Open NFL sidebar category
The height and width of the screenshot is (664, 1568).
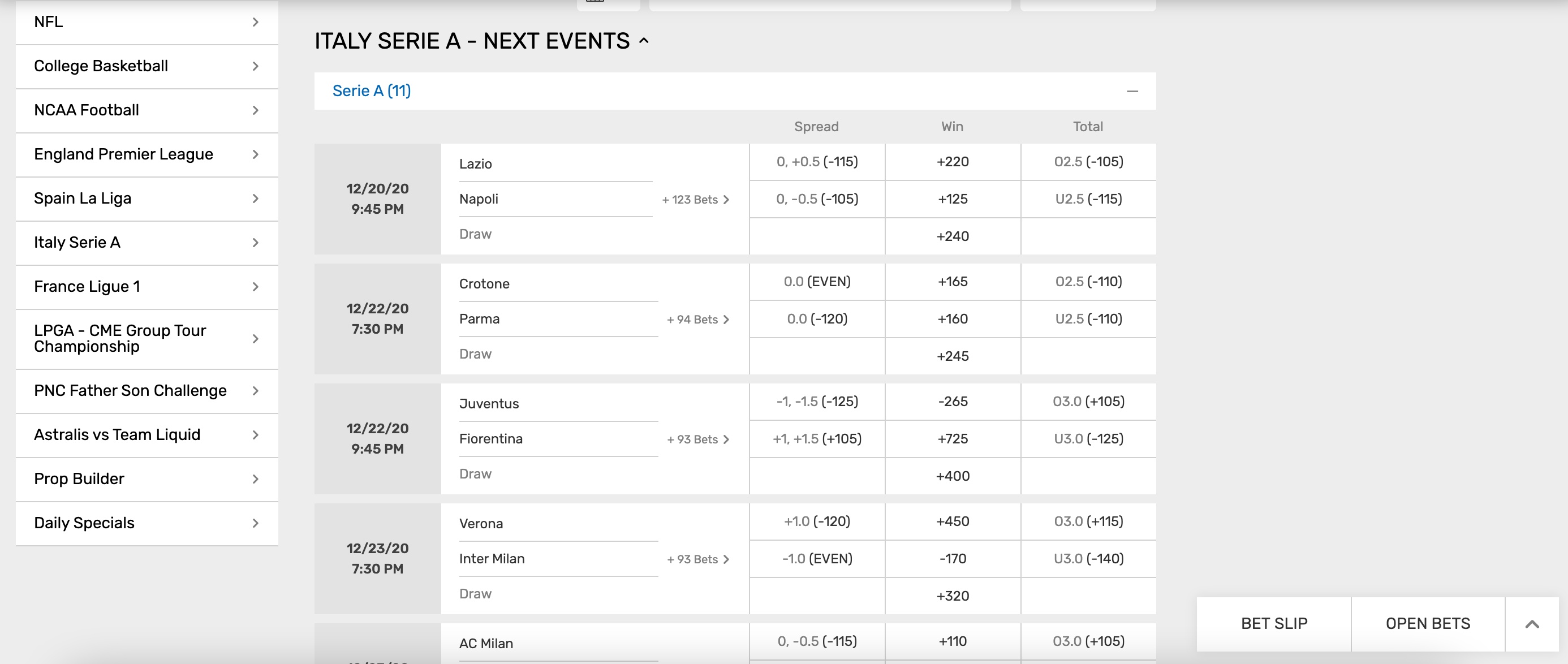tap(147, 22)
